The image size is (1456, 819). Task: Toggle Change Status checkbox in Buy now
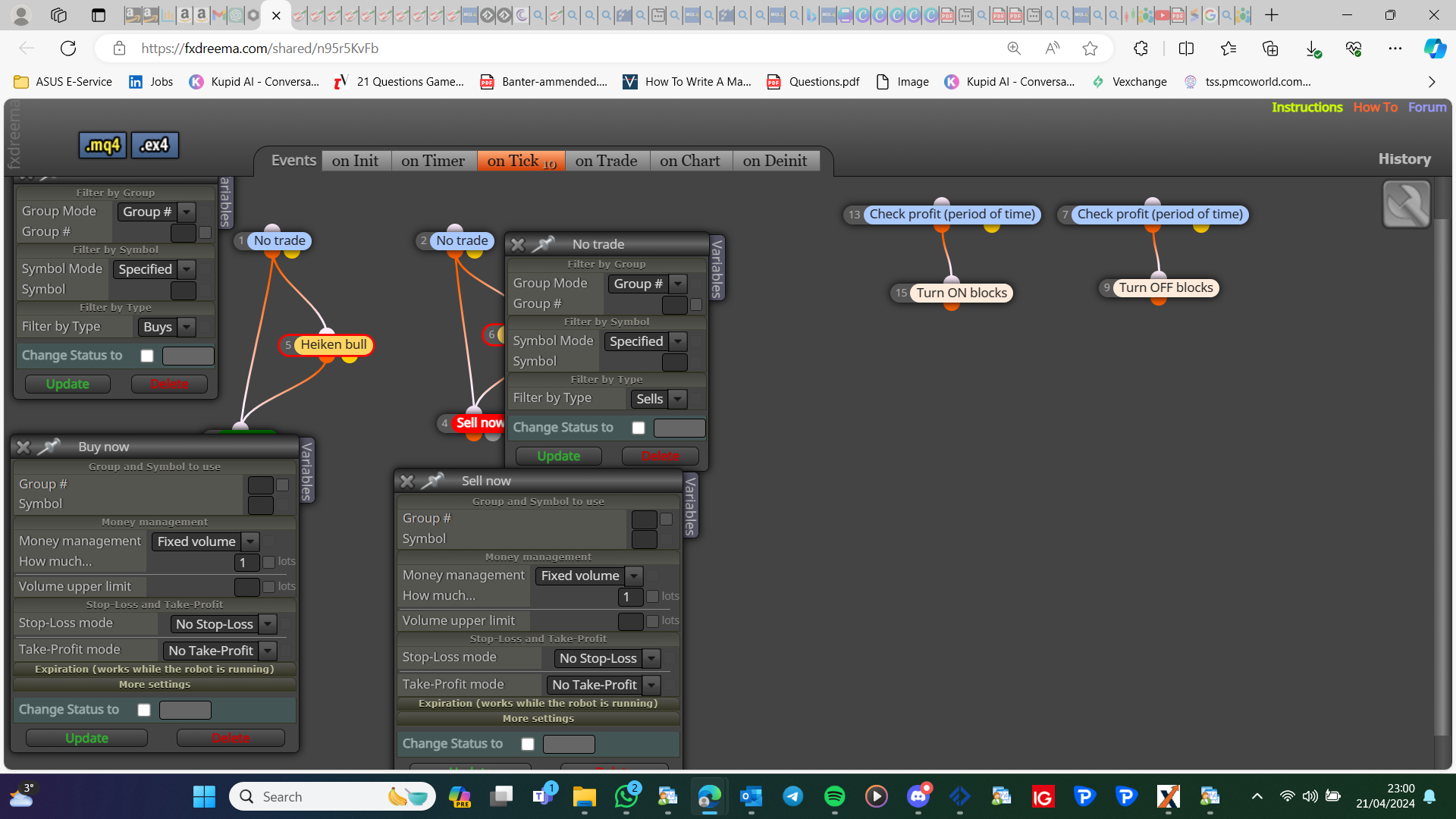(144, 711)
